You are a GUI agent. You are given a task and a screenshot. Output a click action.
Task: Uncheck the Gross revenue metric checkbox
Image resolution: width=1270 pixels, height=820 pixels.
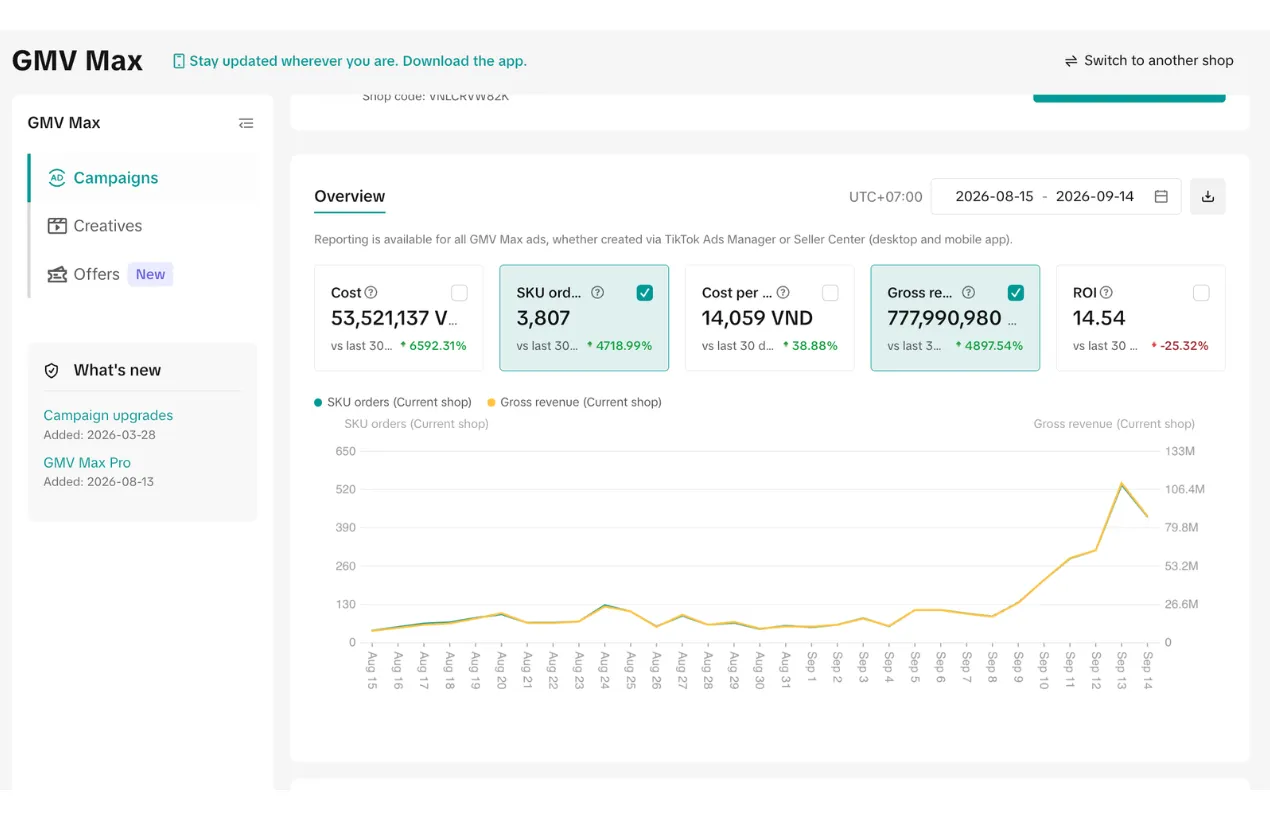point(1016,293)
